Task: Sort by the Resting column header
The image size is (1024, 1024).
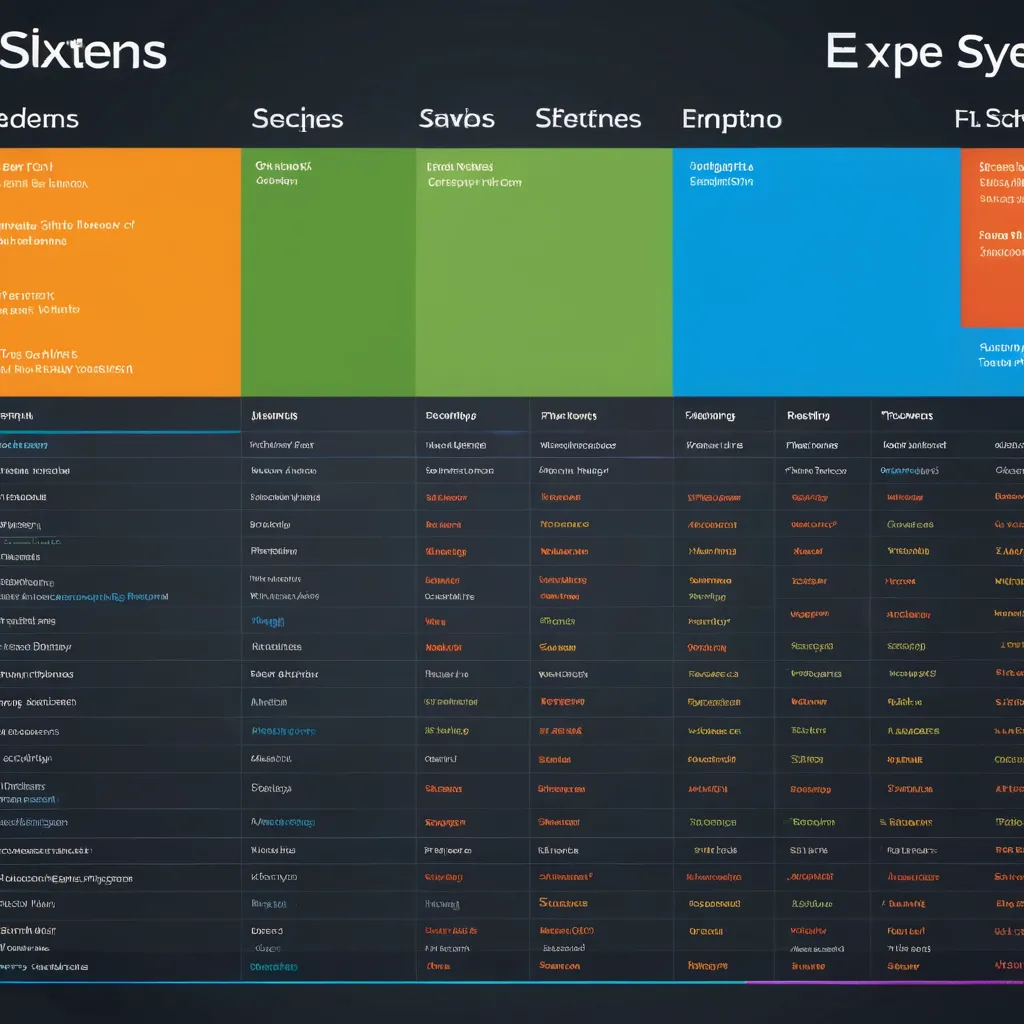Action: click(x=808, y=415)
